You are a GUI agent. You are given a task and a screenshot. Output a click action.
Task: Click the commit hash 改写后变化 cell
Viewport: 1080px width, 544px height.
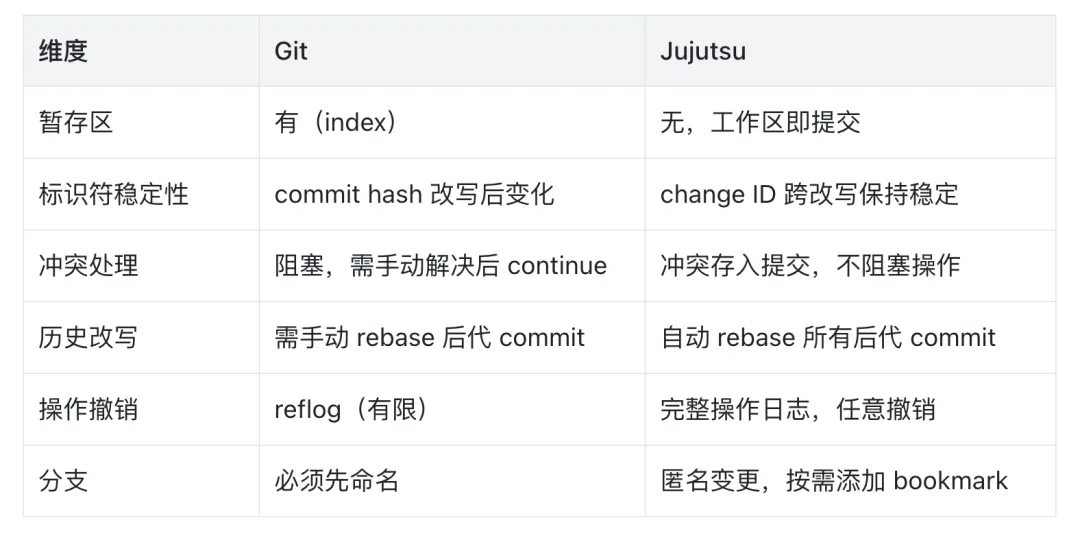[x=414, y=194]
